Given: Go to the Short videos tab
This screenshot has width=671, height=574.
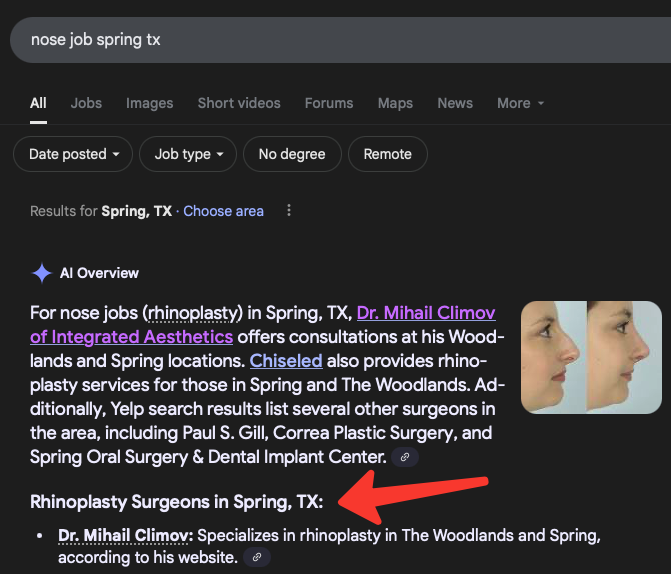Looking at the screenshot, I should pyautogui.click(x=239, y=103).
